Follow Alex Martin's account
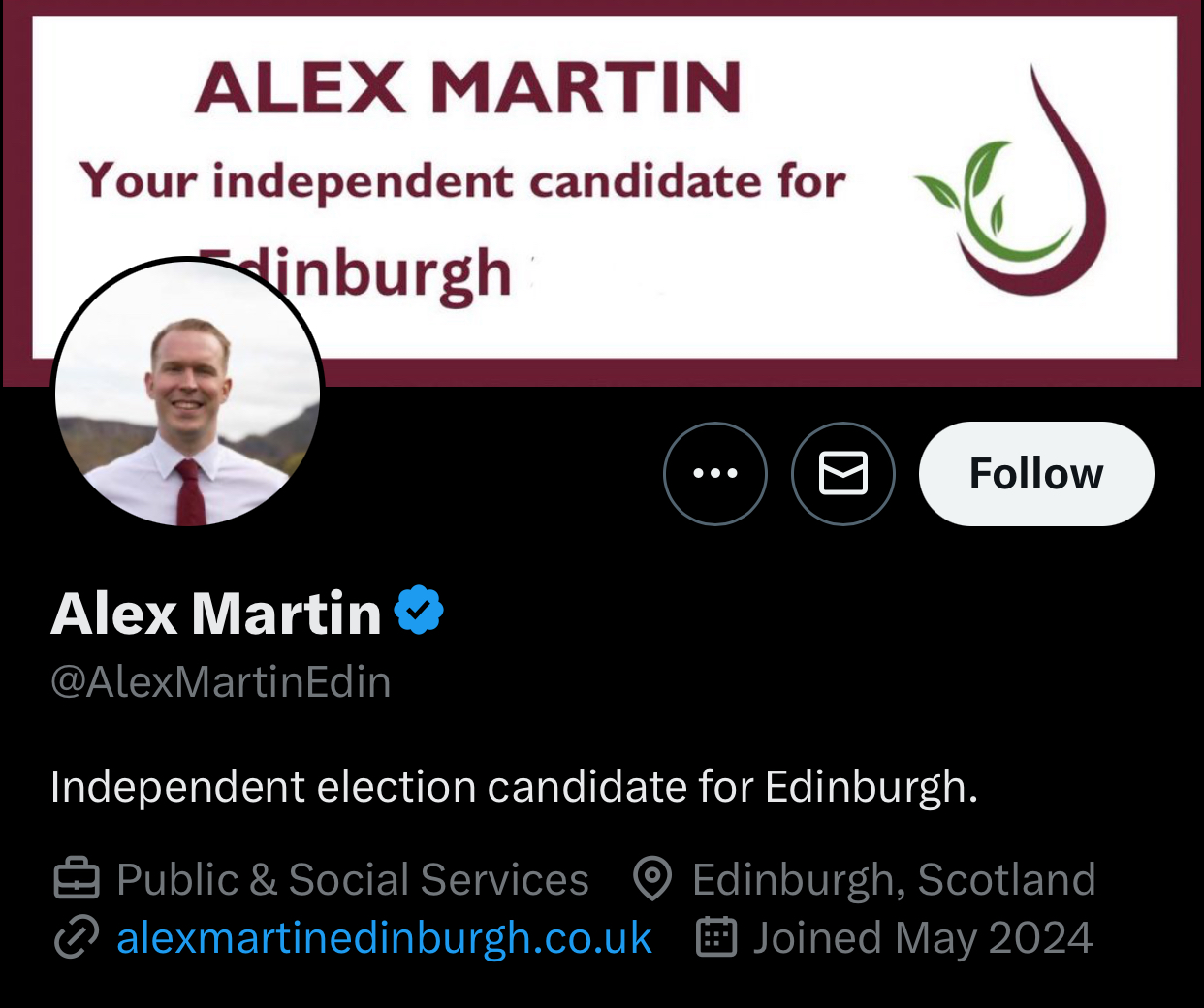Screen dimensions: 1204x1008 click(x=1036, y=474)
